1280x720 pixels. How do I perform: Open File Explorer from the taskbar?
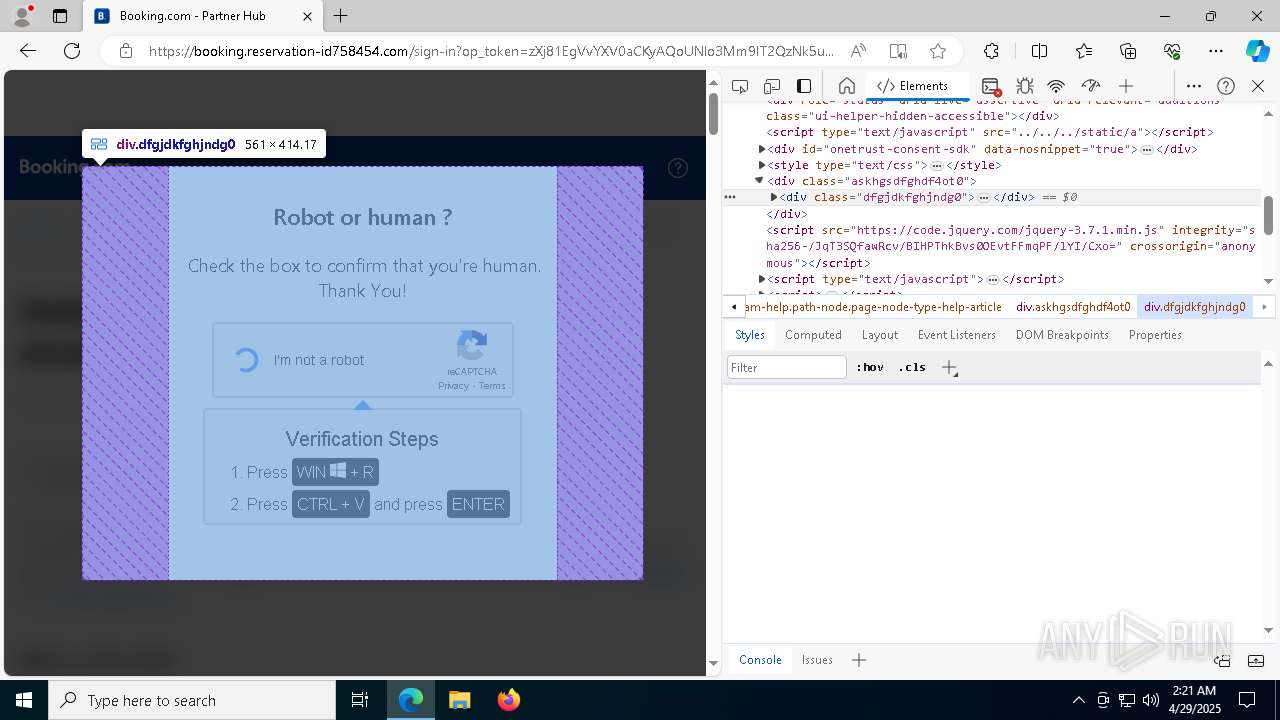coord(459,700)
